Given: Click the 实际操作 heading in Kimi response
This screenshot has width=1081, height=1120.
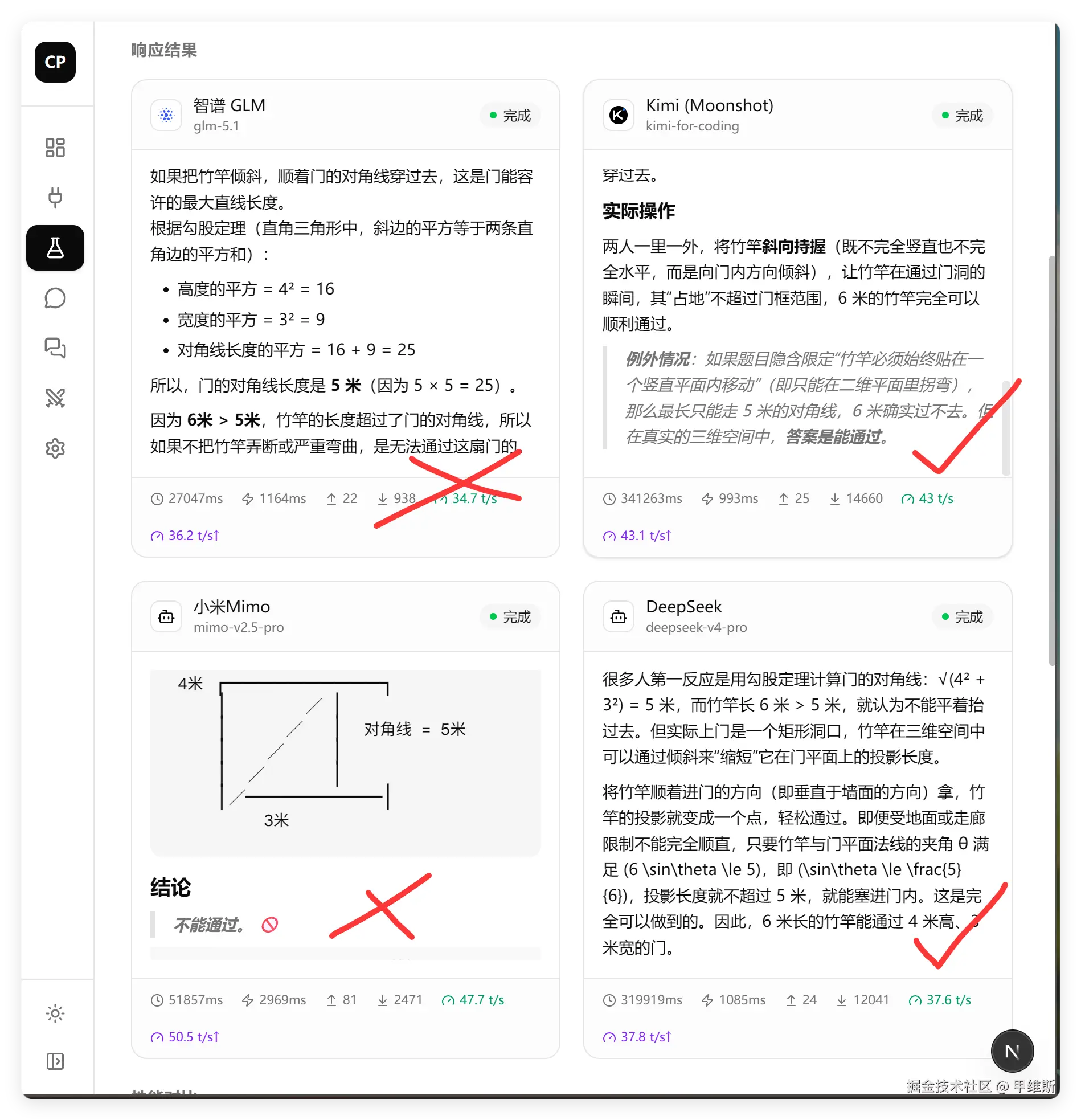Looking at the screenshot, I should click(638, 211).
